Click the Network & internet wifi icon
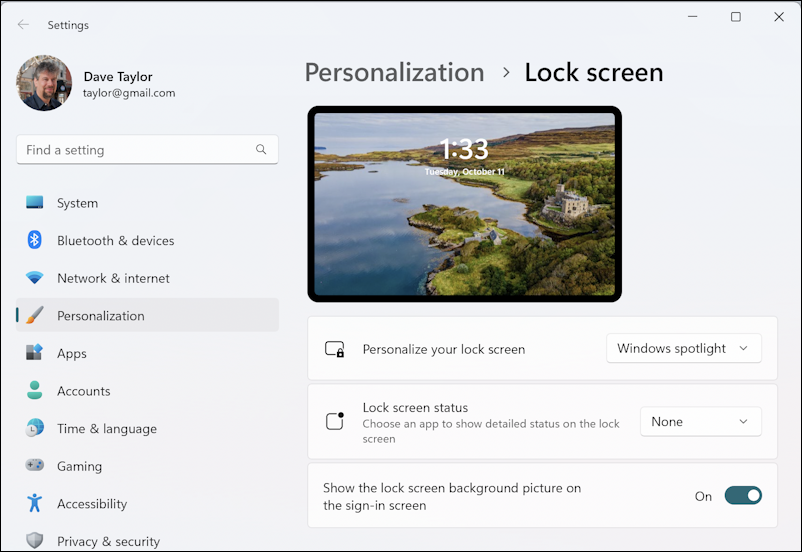 point(35,278)
